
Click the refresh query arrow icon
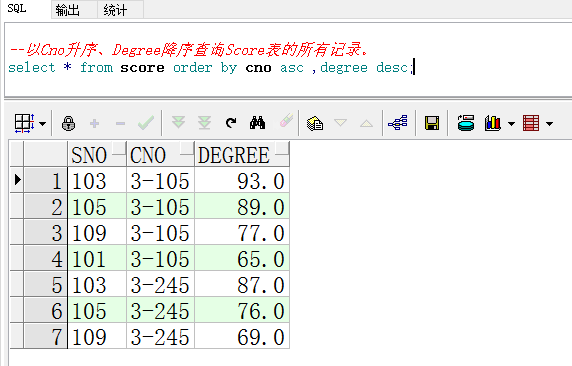231,123
